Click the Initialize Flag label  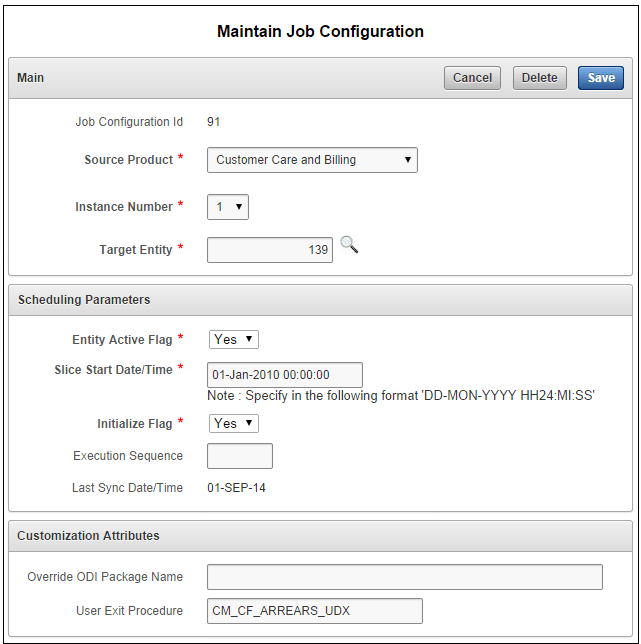pyautogui.click(x=135, y=424)
